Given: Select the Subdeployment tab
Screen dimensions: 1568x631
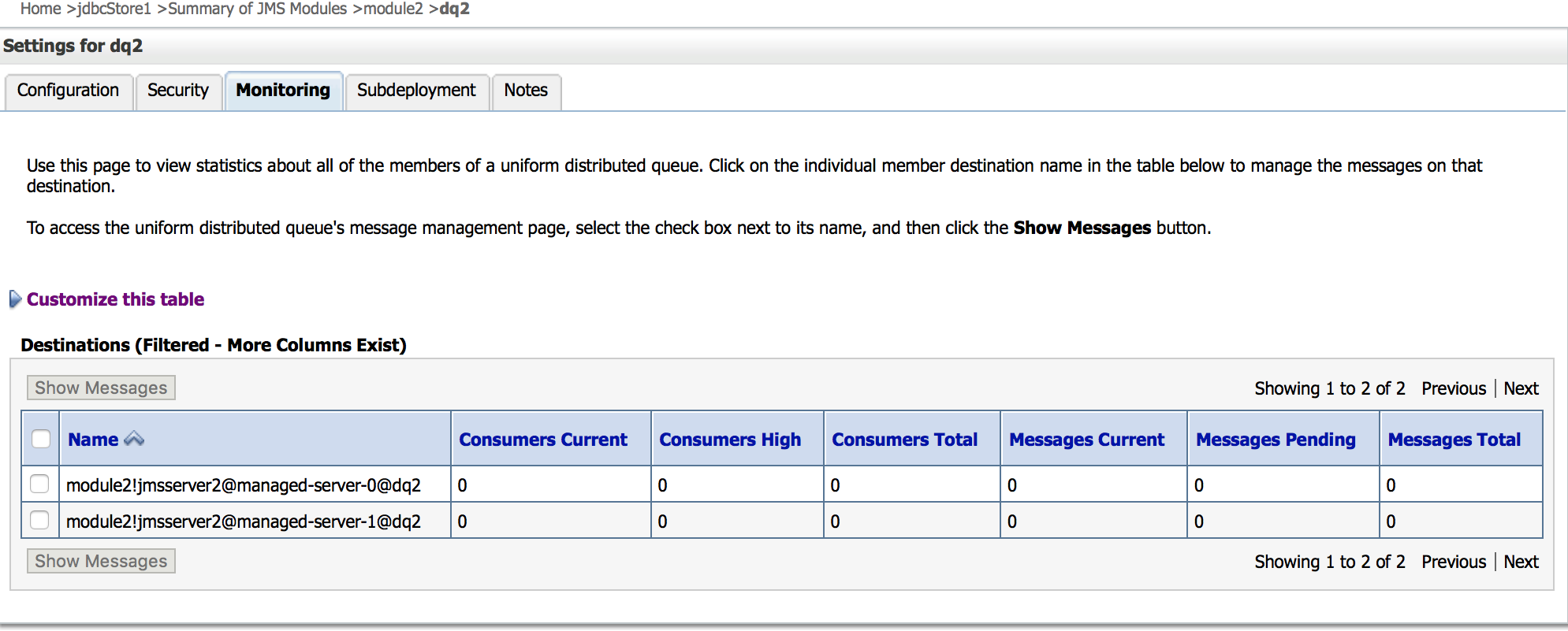Looking at the screenshot, I should (x=416, y=91).
